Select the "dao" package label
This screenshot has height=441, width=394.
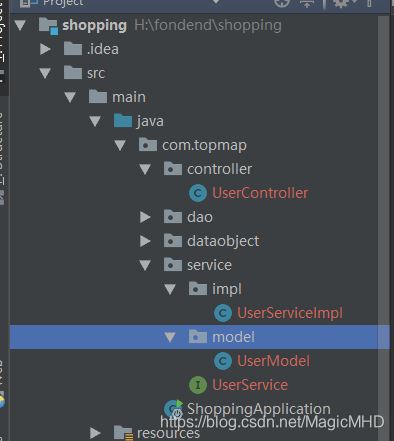click(200, 217)
